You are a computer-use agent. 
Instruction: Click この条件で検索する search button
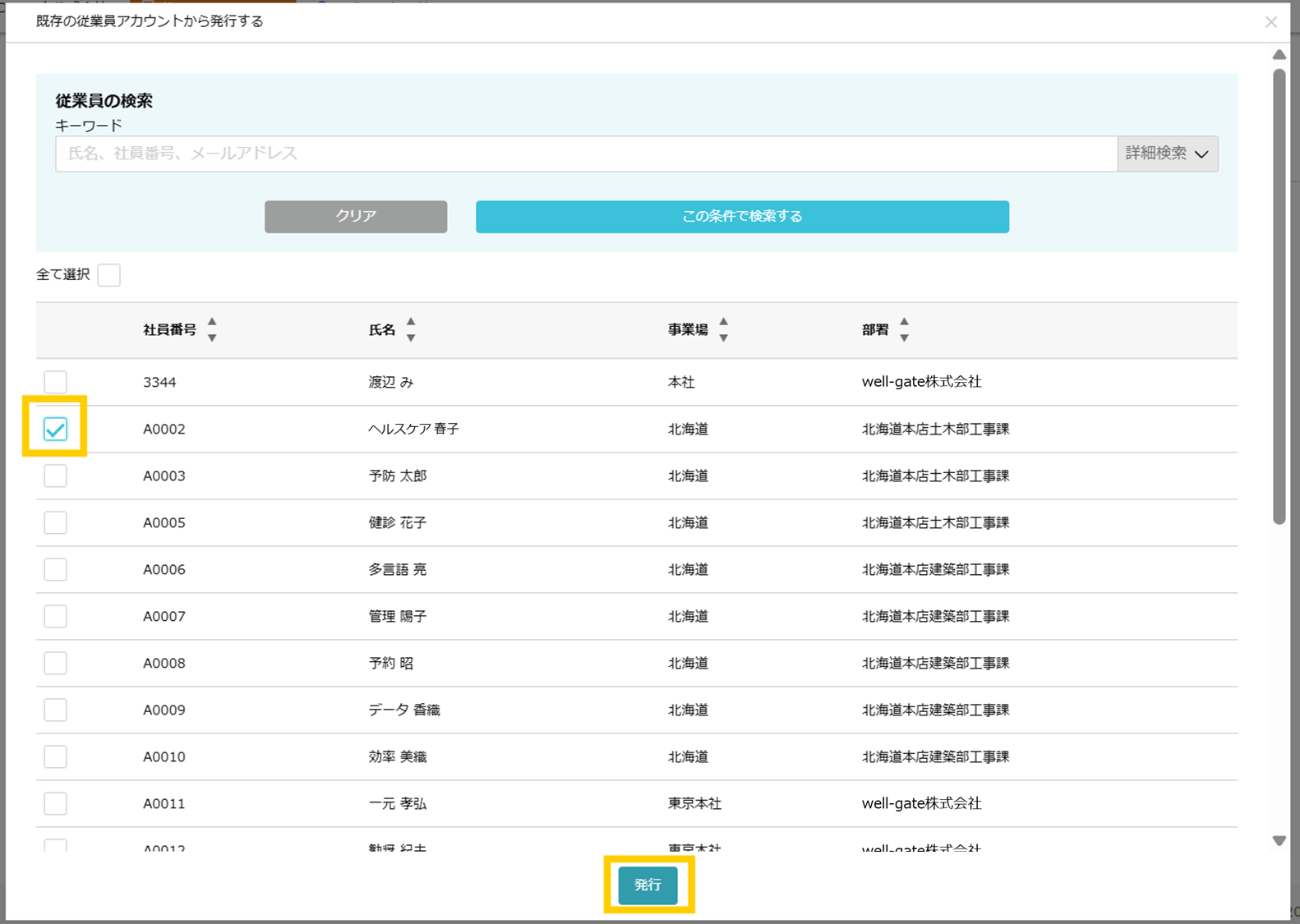pyautogui.click(x=742, y=216)
